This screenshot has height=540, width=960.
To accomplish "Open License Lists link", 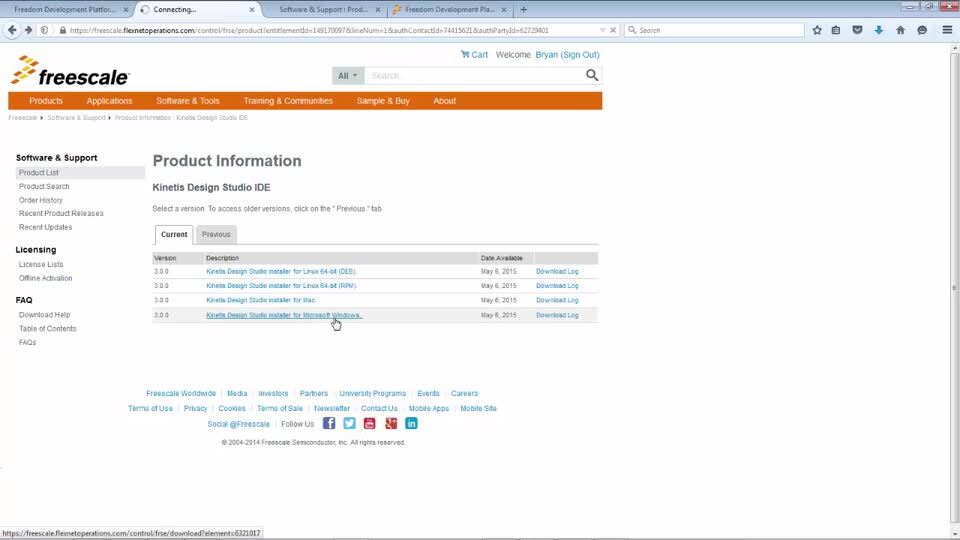I will pos(41,264).
